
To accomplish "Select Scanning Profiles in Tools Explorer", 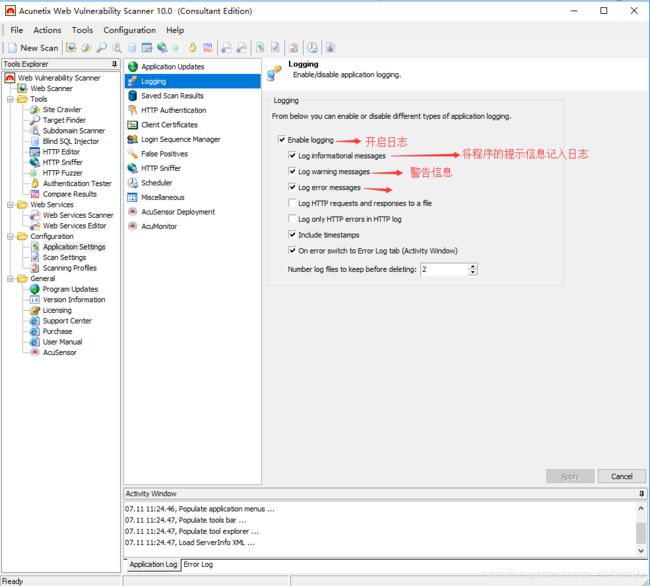I will tap(70, 268).
